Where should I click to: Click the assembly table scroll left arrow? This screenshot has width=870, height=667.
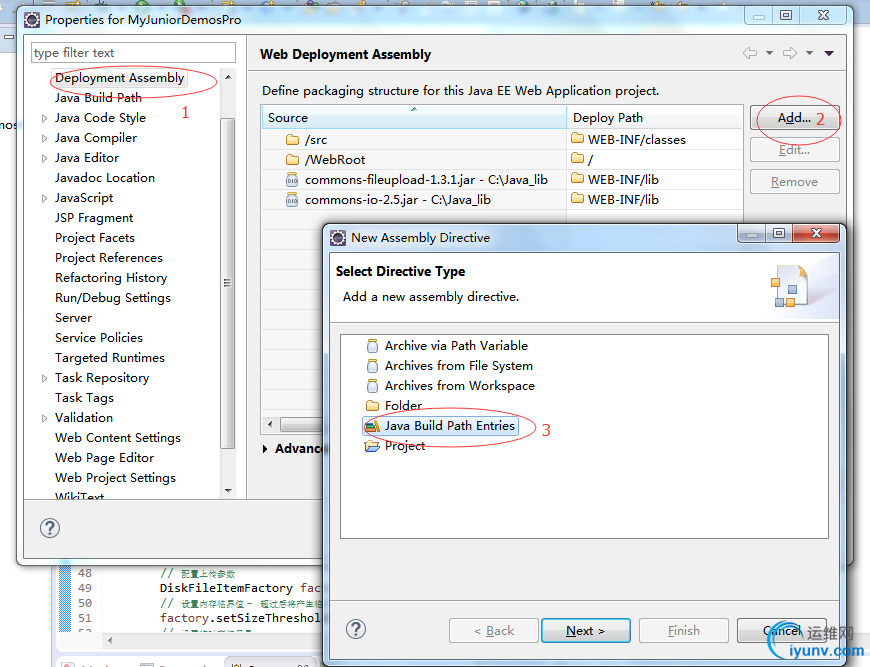coord(270,425)
